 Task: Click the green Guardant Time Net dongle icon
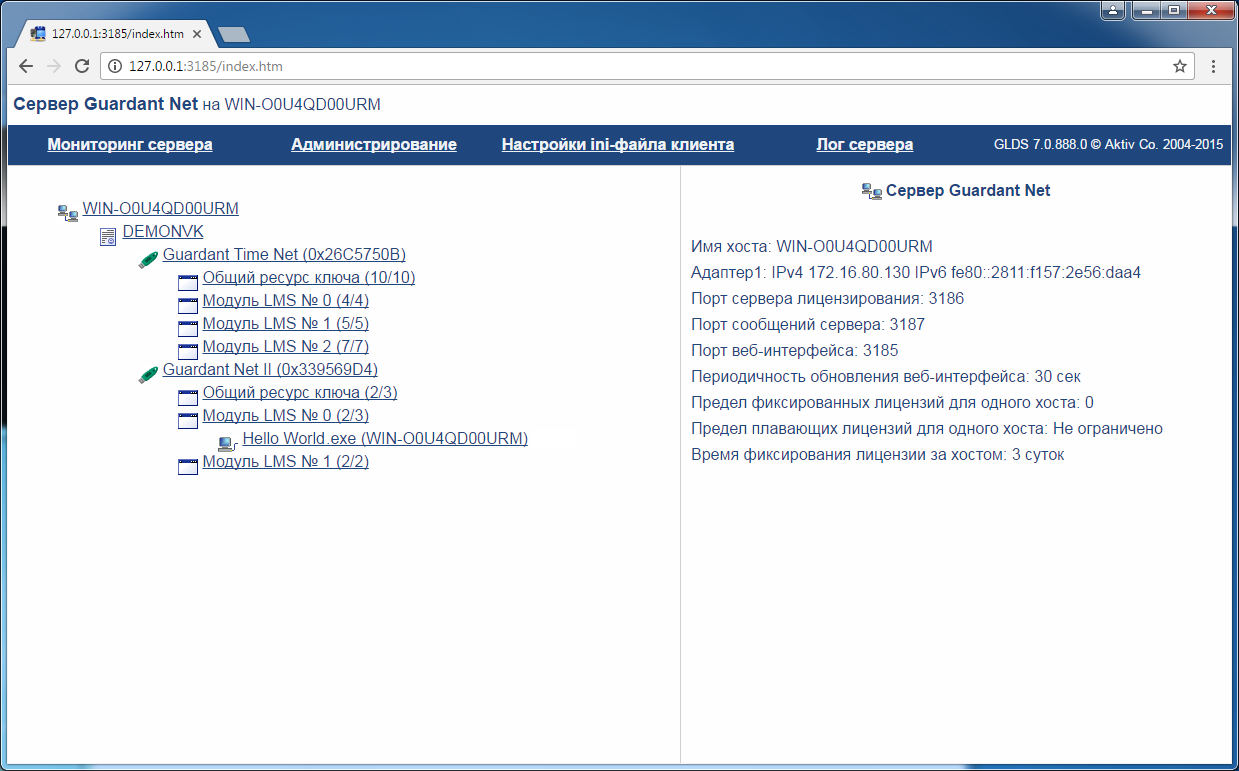pos(148,259)
